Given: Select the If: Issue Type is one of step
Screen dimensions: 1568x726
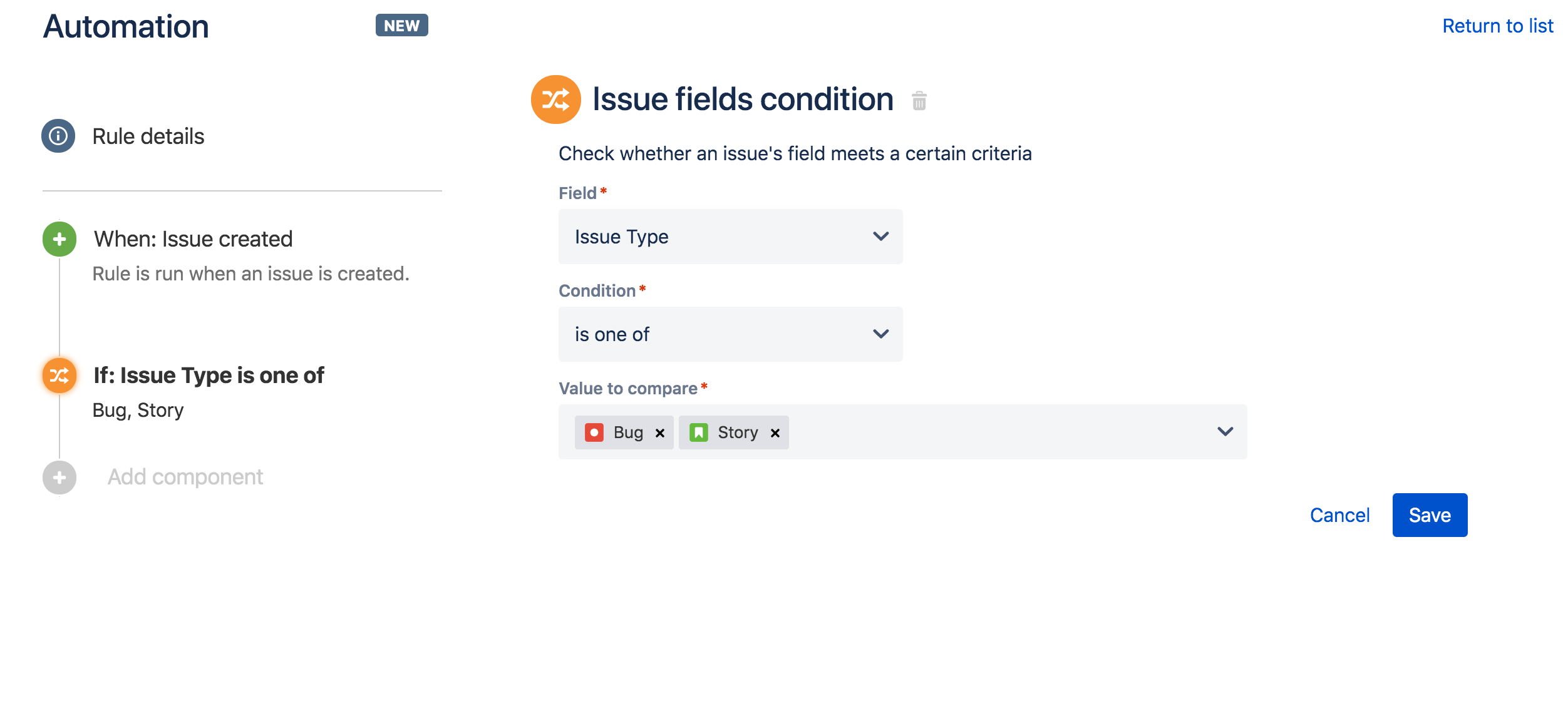Looking at the screenshot, I should tap(209, 376).
